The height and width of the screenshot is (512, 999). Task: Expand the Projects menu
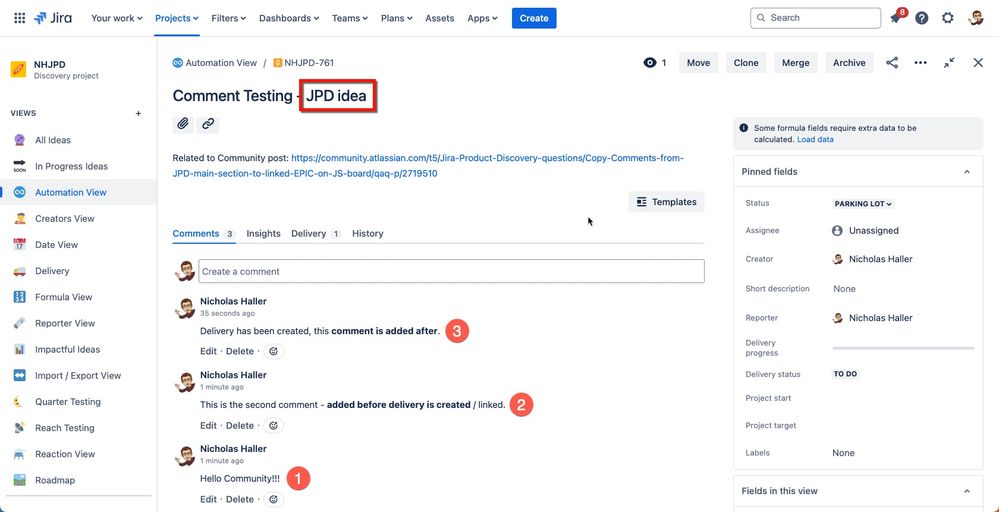coord(177,18)
